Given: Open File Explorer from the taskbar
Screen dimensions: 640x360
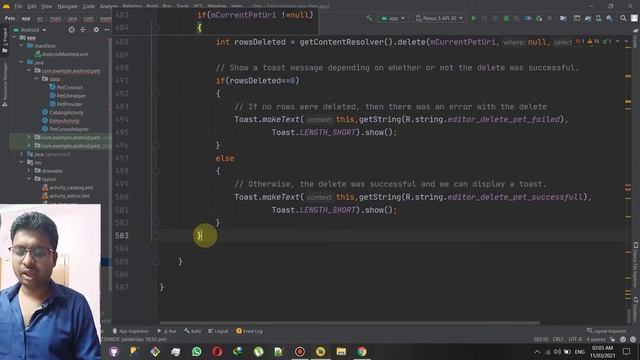Looking at the screenshot, I should pos(341,351).
